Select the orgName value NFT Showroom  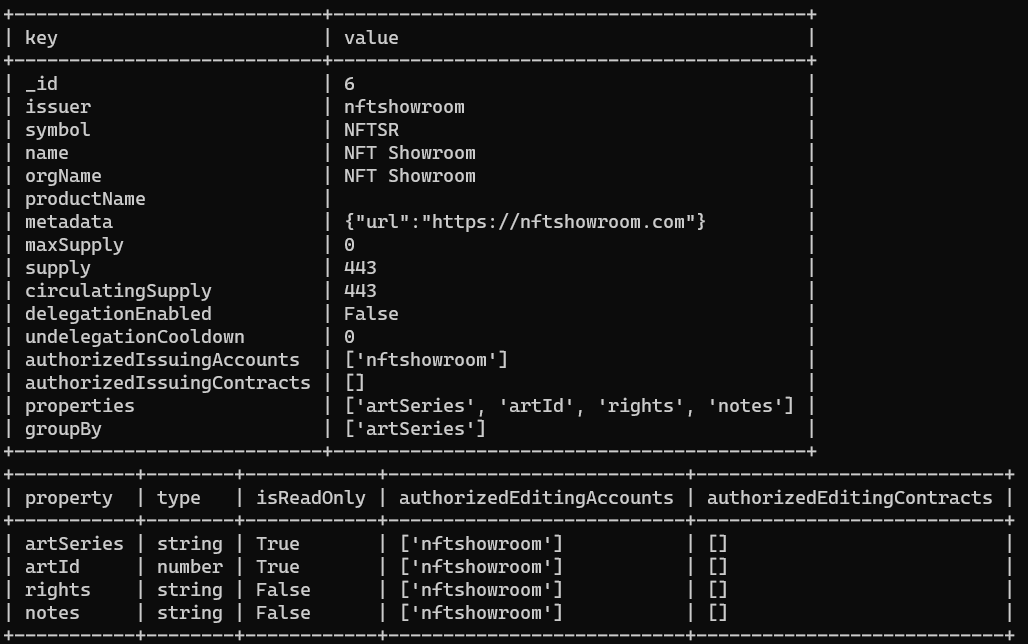(410, 176)
